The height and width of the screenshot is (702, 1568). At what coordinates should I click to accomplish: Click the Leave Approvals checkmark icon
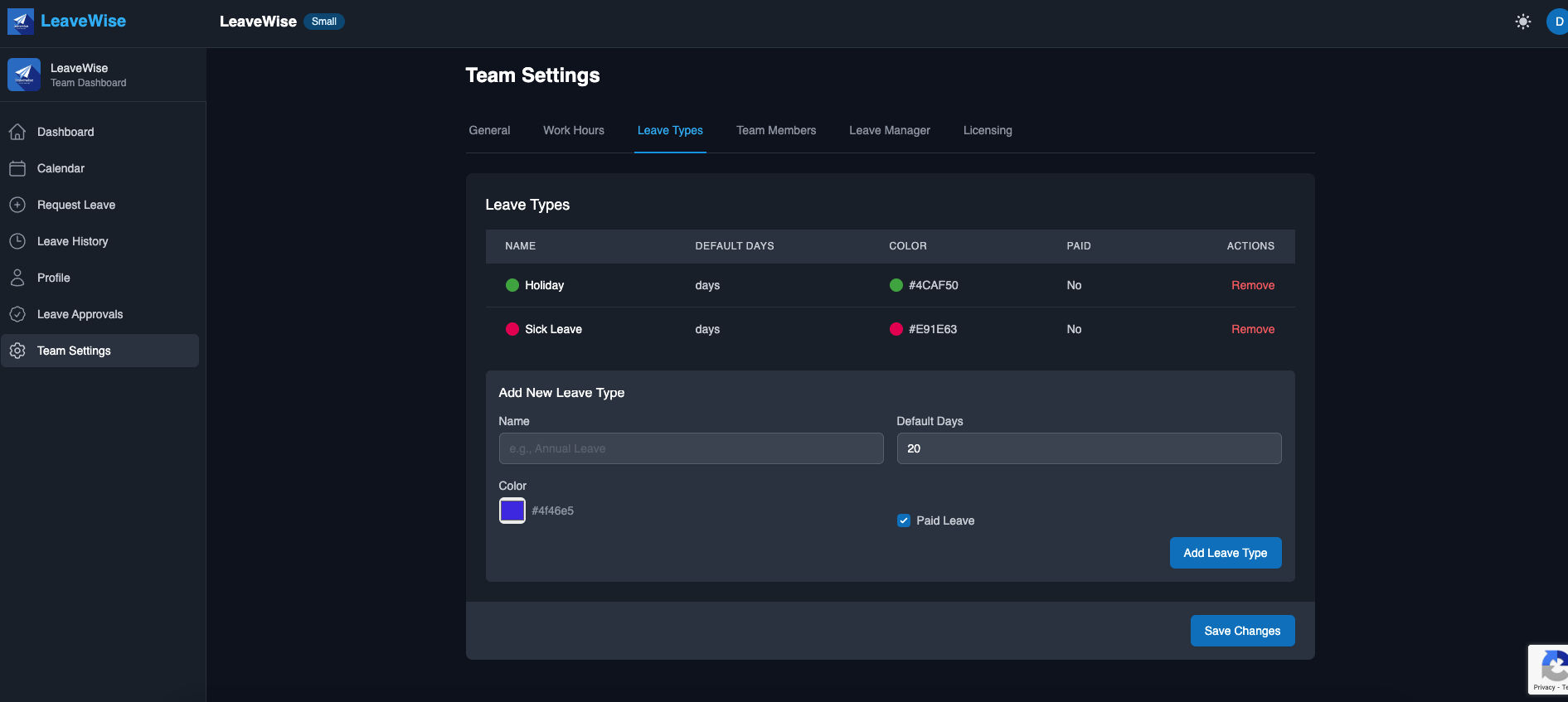17,314
